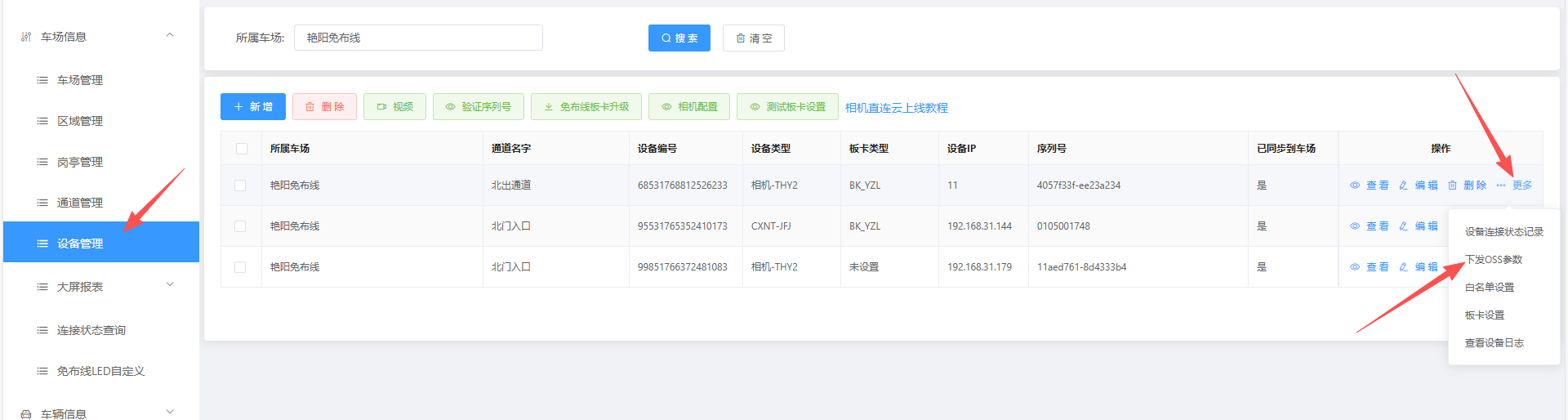Click the 清空 button
1568x420 pixels.
[754, 38]
